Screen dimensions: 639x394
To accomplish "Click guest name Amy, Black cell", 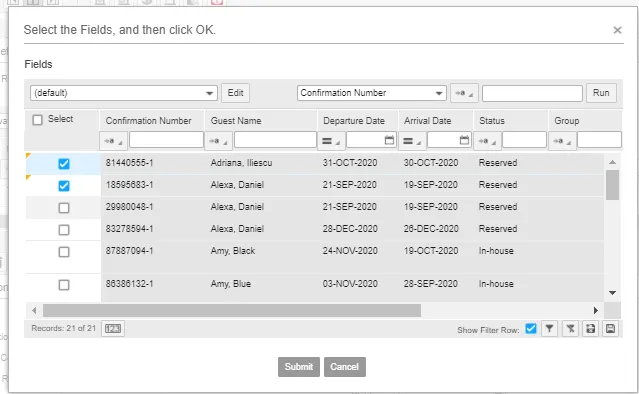I will [x=233, y=251].
